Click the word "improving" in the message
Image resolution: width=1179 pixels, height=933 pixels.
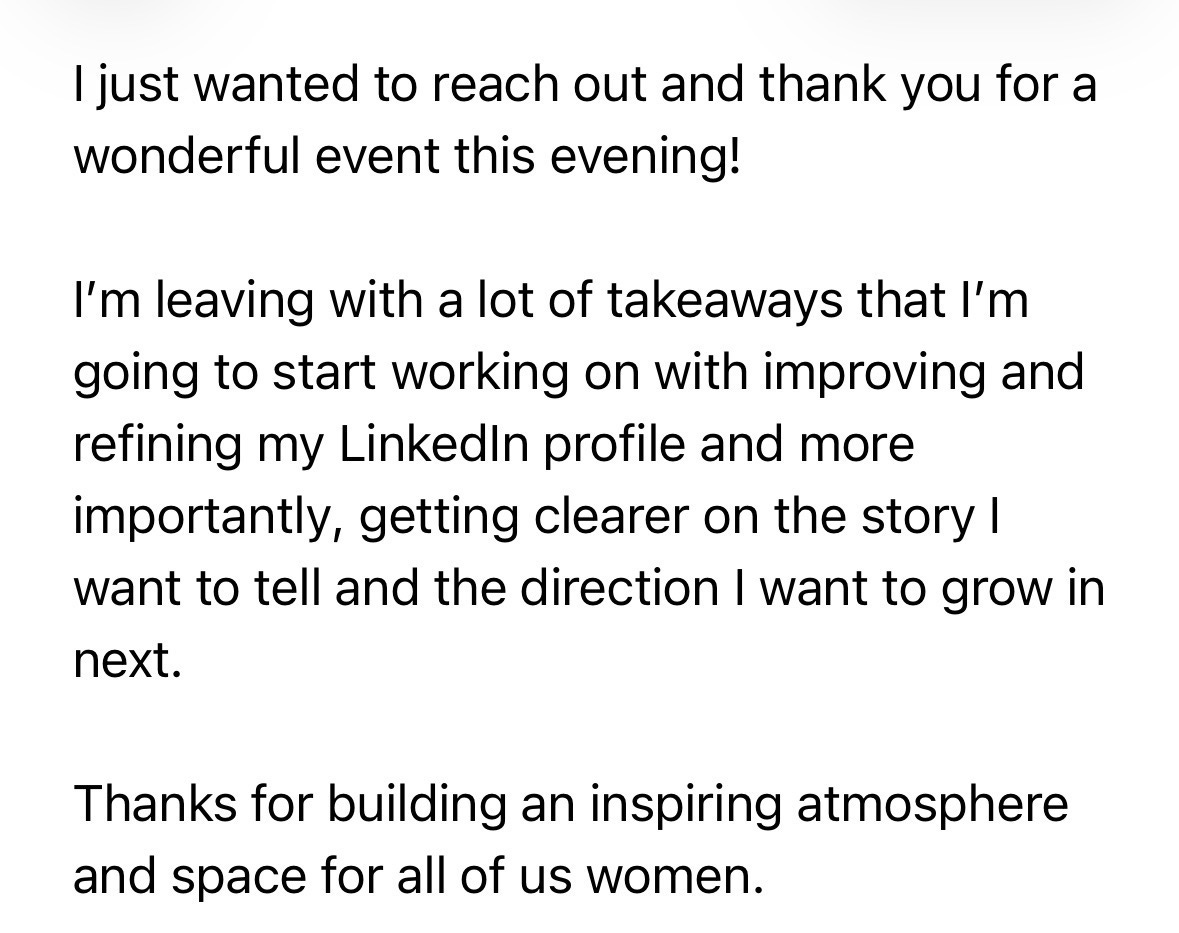pyautogui.click(x=874, y=374)
